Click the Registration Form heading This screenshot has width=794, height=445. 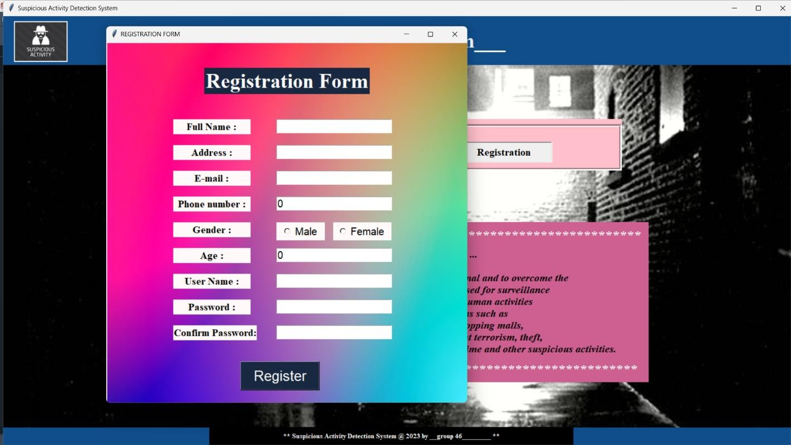point(287,81)
